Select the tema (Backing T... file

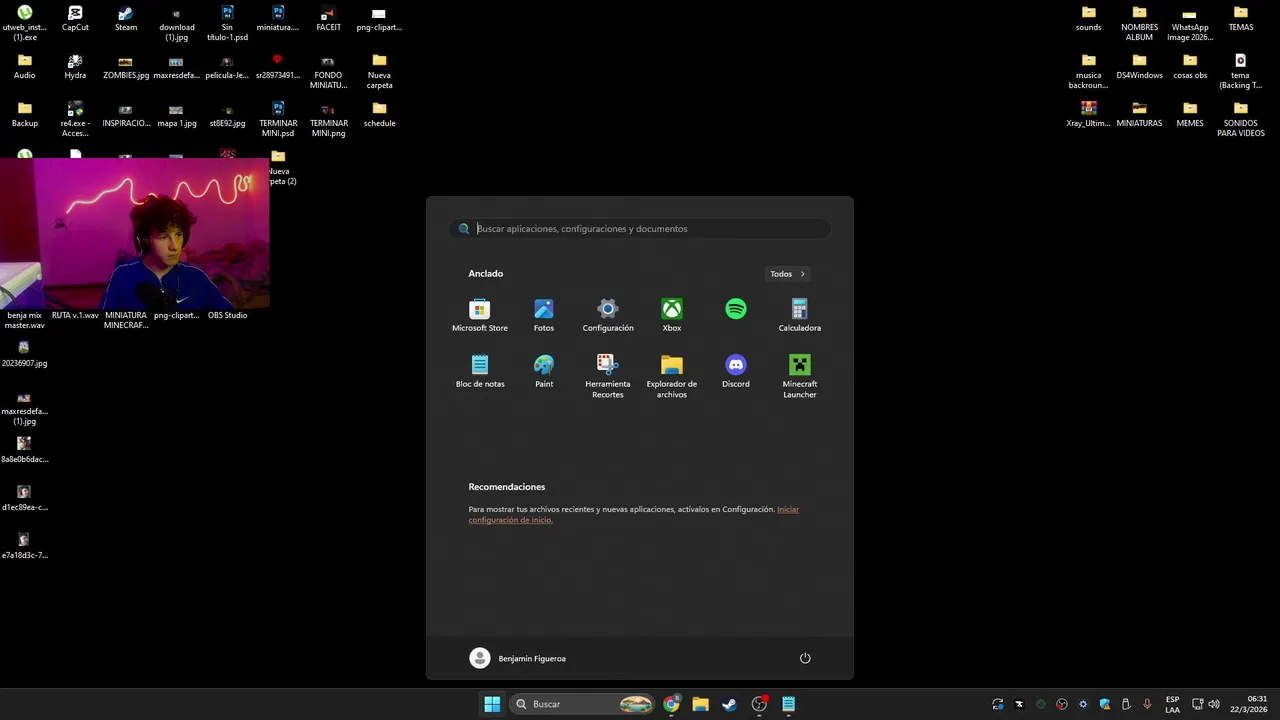click(x=1240, y=71)
